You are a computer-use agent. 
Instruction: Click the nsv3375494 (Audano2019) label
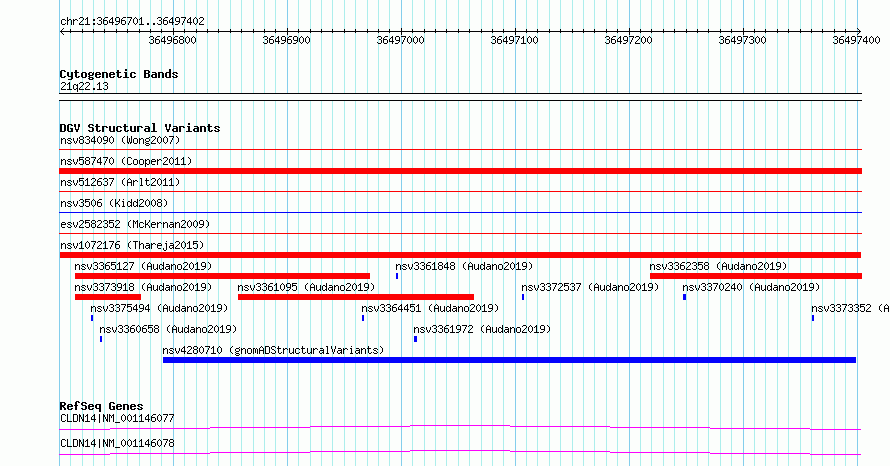[159, 308]
